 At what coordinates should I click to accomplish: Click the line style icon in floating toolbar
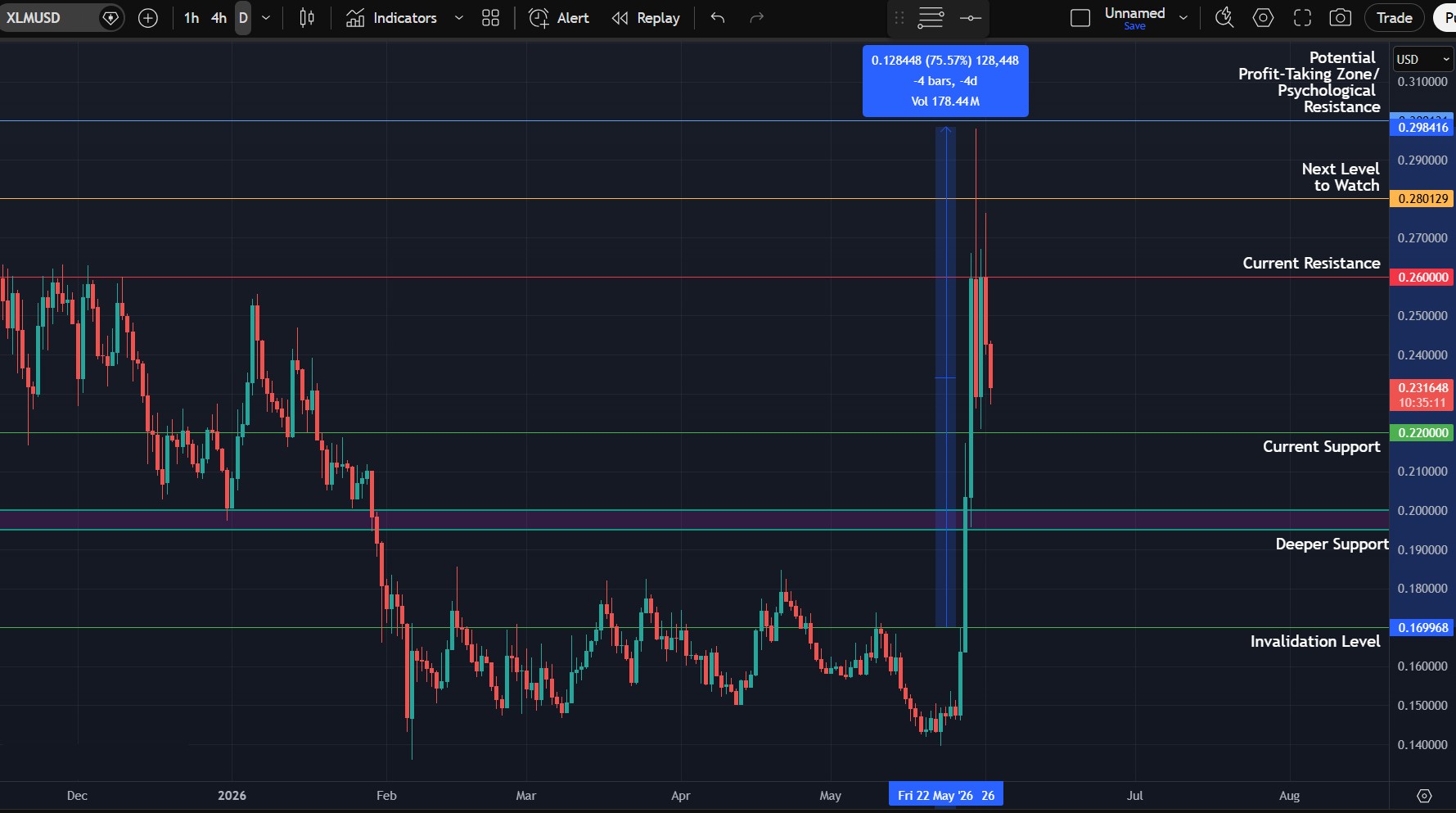tap(971, 18)
